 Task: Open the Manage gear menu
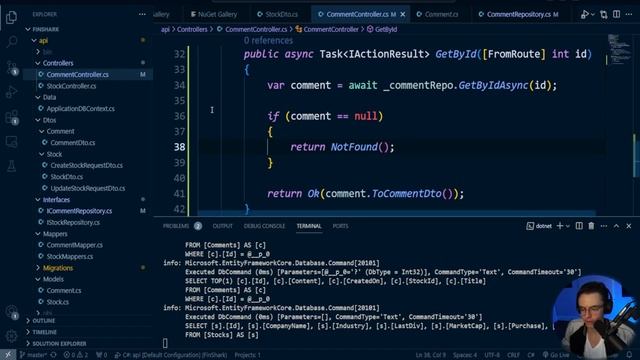[11, 336]
